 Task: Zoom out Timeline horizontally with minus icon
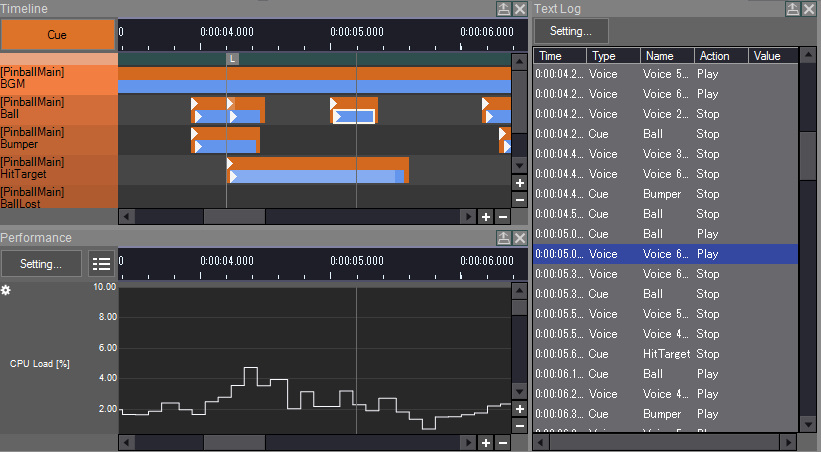pyautogui.click(x=503, y=217)
